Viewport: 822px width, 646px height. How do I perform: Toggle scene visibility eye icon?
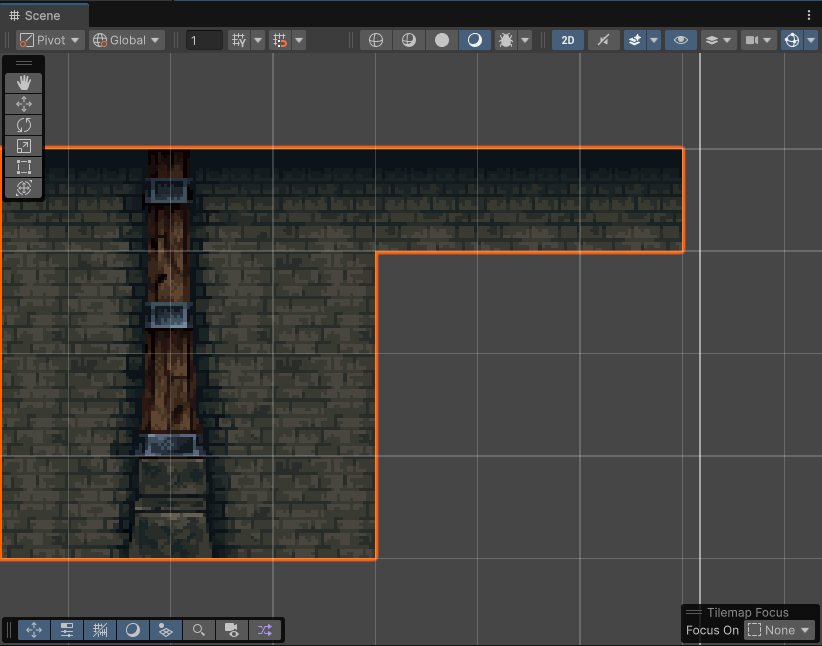point(680,40)
